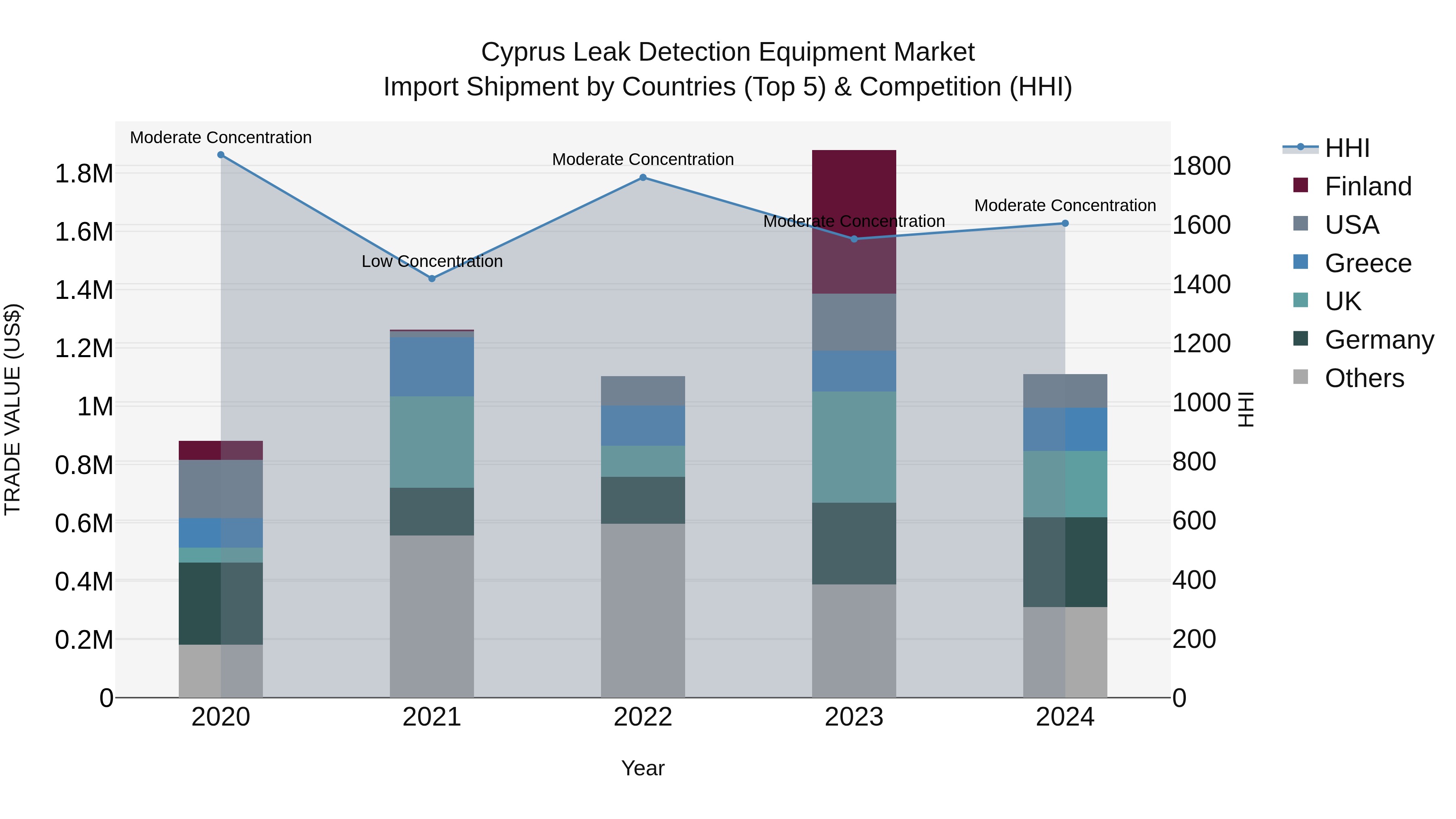Click the Germany segment in 2022 bar
1456x819 pixels.
[643, 500]
